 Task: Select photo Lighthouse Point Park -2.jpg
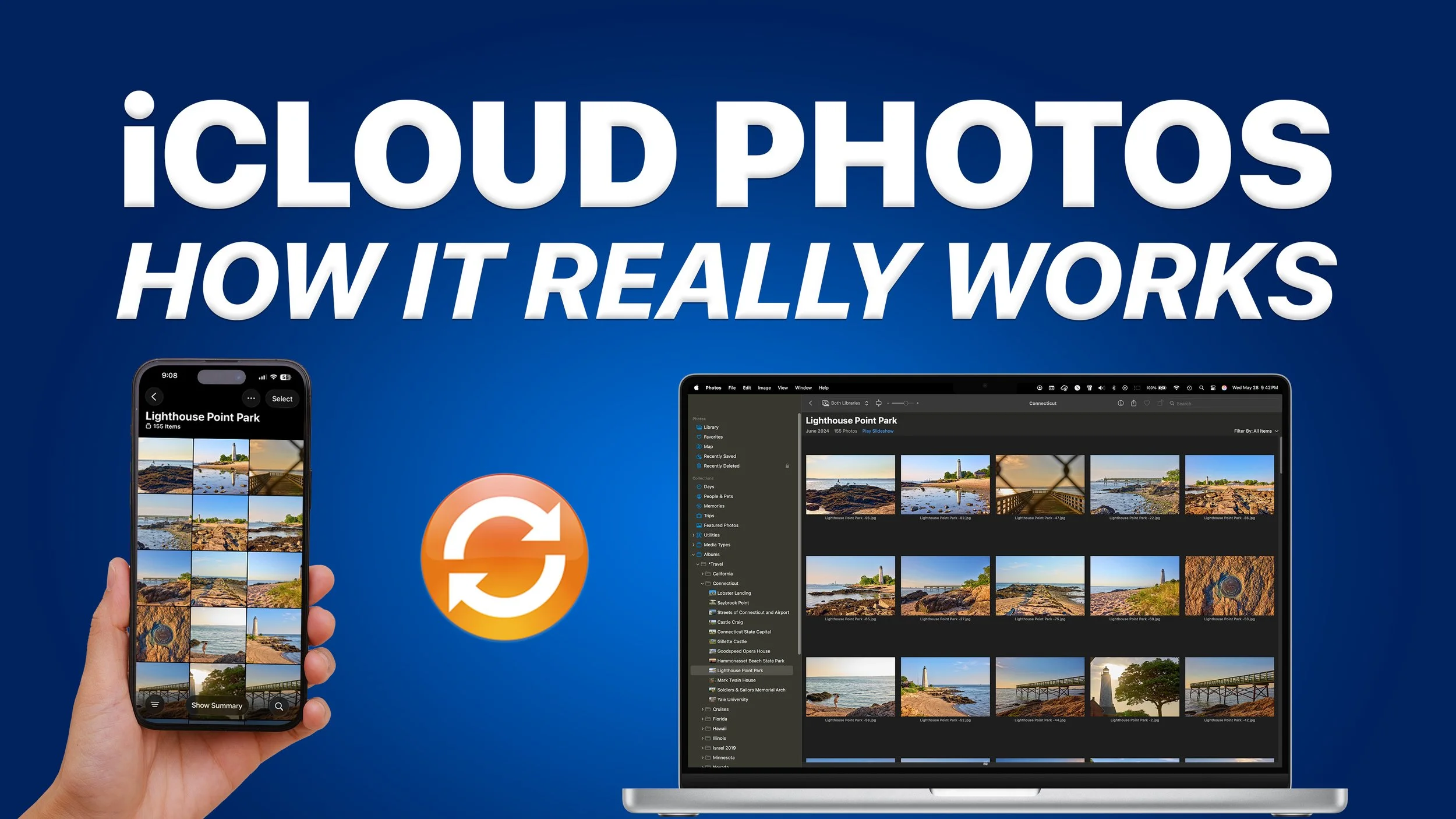point(1135,687)
